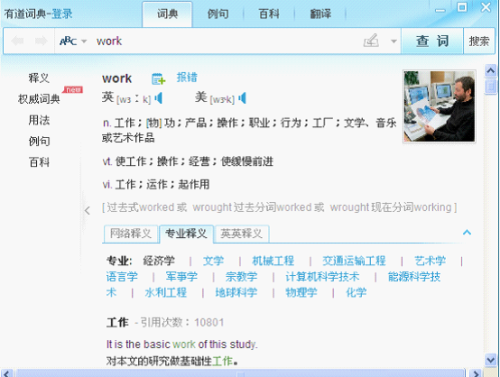The width and height of the screenshot is (500, 377).
Task: Maximize the Youdao dictionary window
Action: (x=462, y=7)
